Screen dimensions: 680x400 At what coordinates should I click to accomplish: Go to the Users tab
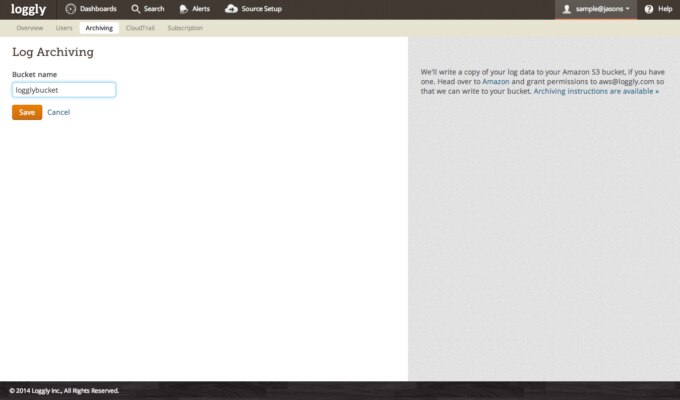pyautogui.click(x=64, y=28)
